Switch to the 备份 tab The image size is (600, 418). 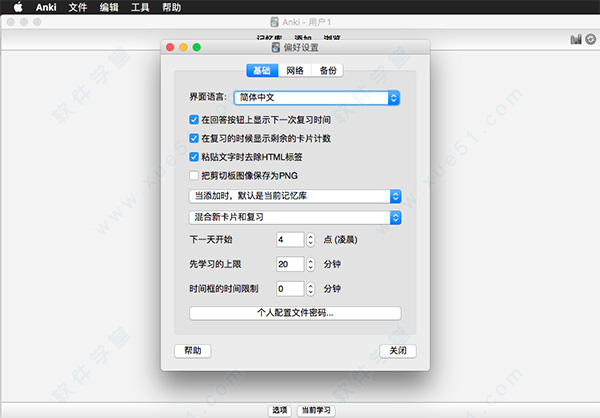click(x=328, y=70)
